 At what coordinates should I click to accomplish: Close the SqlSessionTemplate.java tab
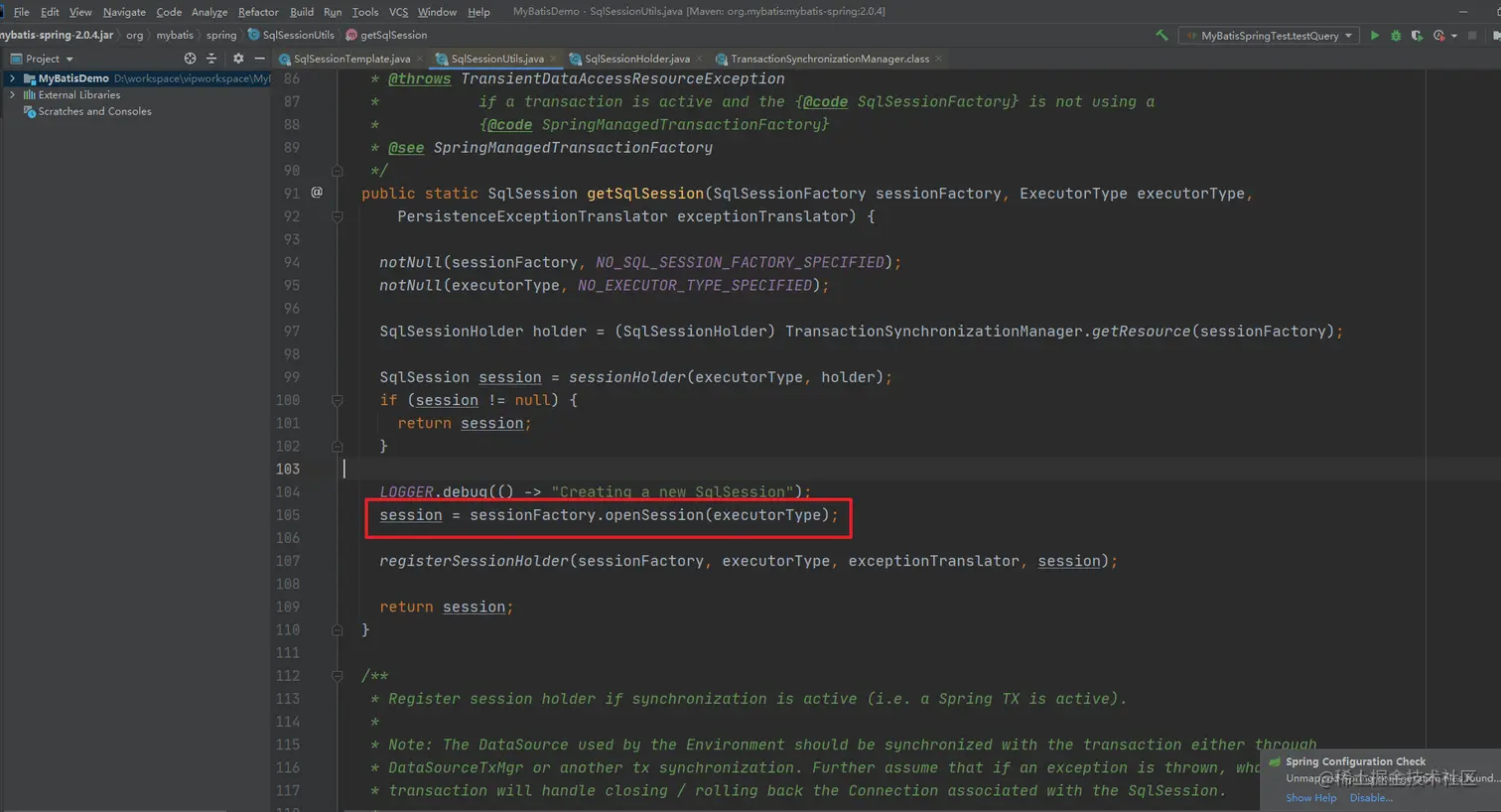click(420, 59)
